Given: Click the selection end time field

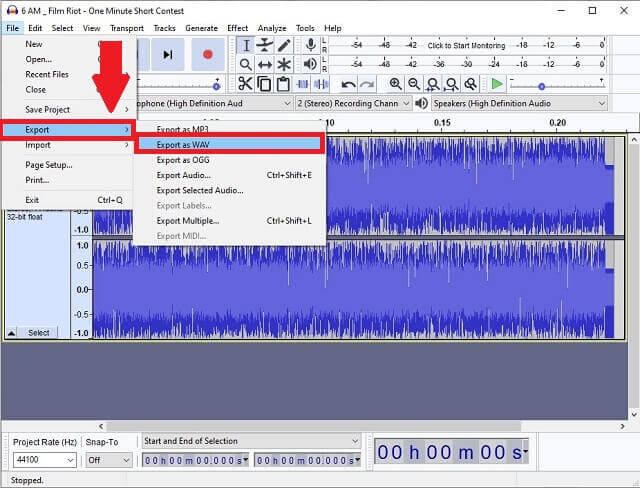Looking at the screenshot, I should tap(308, 460).
